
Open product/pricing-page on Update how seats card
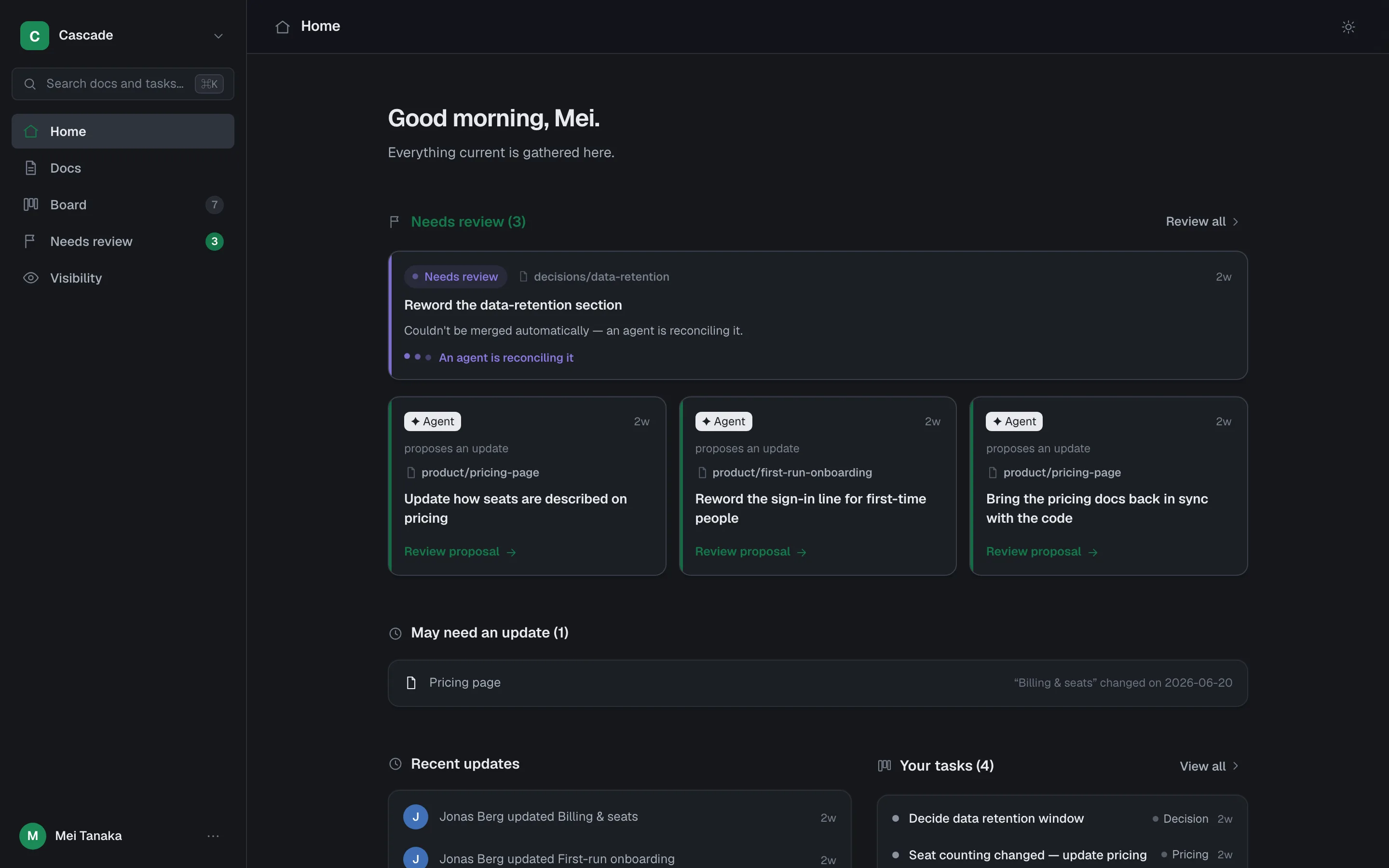(473, 473)
